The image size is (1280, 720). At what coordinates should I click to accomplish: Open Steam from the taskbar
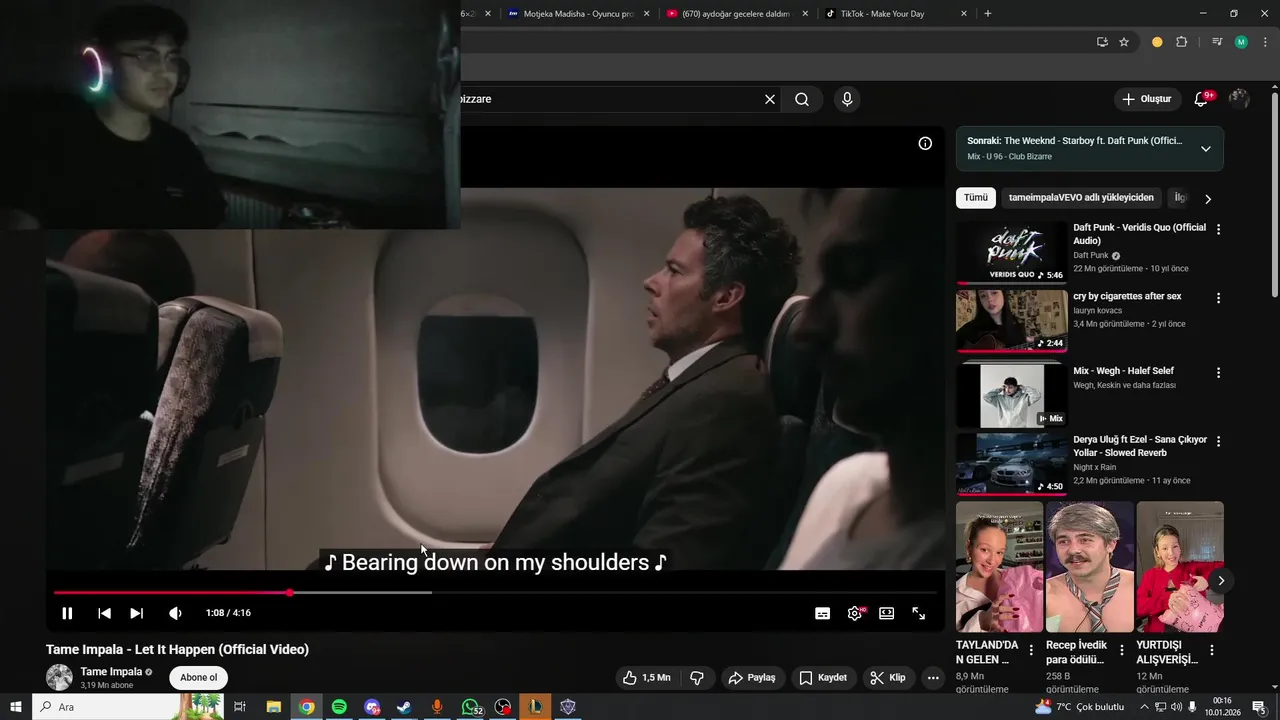pyautogui.click(x=404, y=707)
